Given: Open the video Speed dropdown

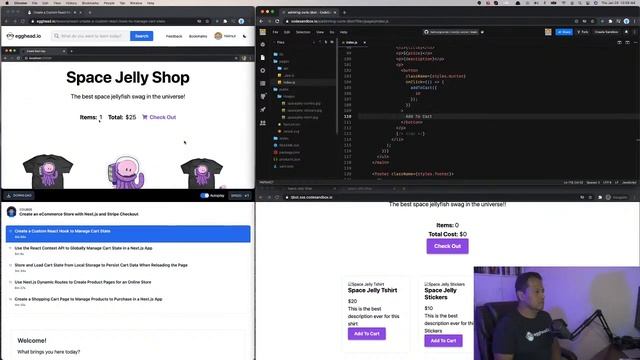Looking at the screenshot, I should [240, 196].
